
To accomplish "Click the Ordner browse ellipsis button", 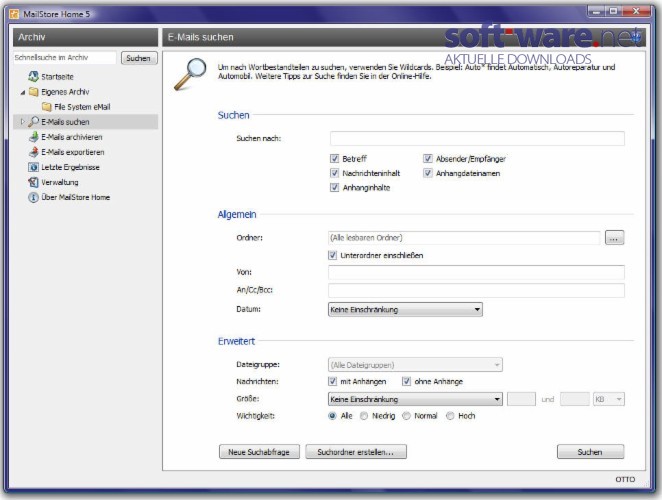I will 614,238.
